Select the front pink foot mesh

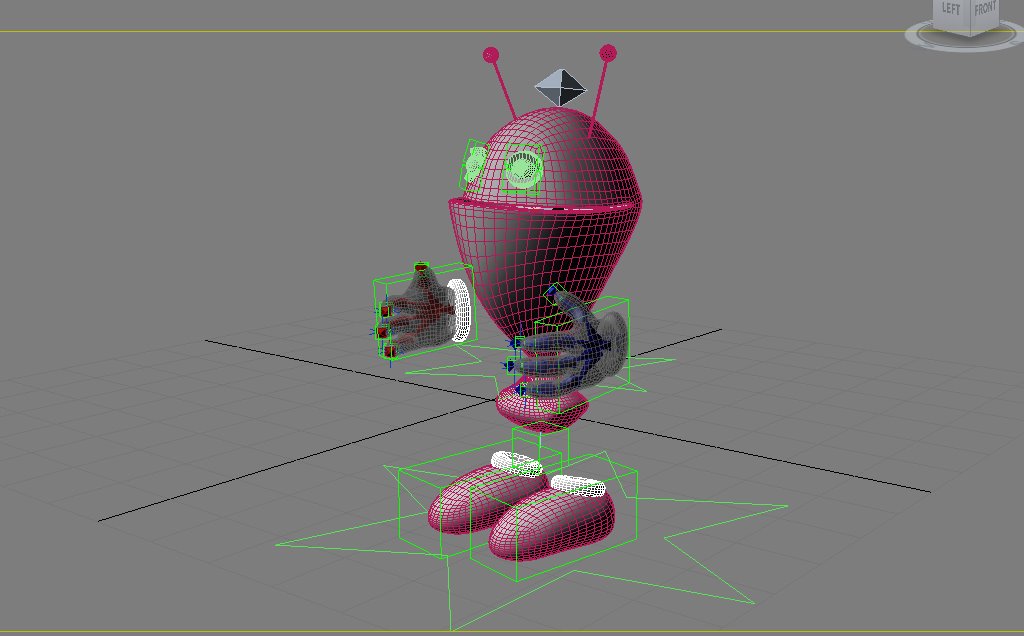pos(552,526)
